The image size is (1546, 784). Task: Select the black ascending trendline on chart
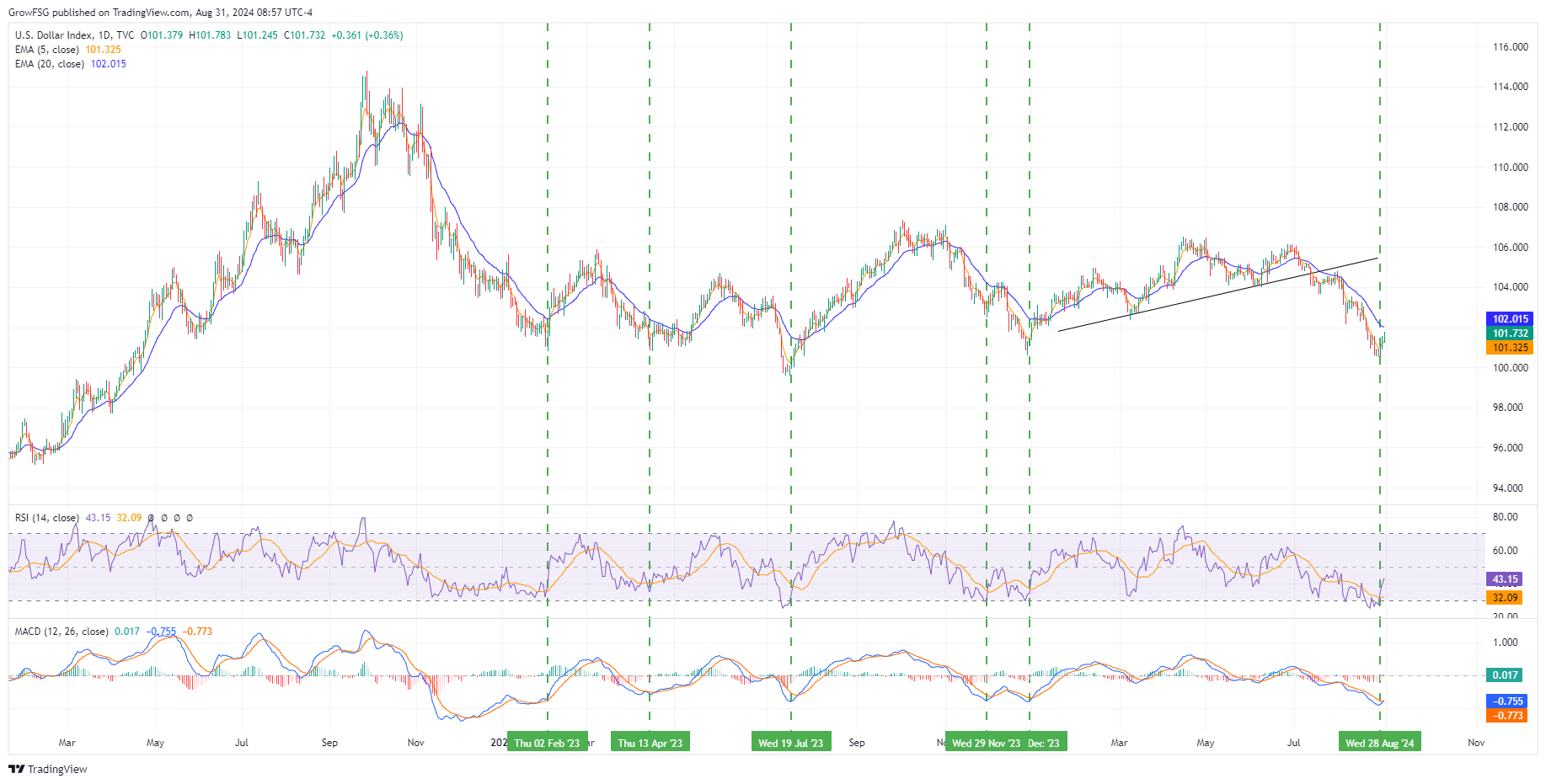tap(1217, 294)
